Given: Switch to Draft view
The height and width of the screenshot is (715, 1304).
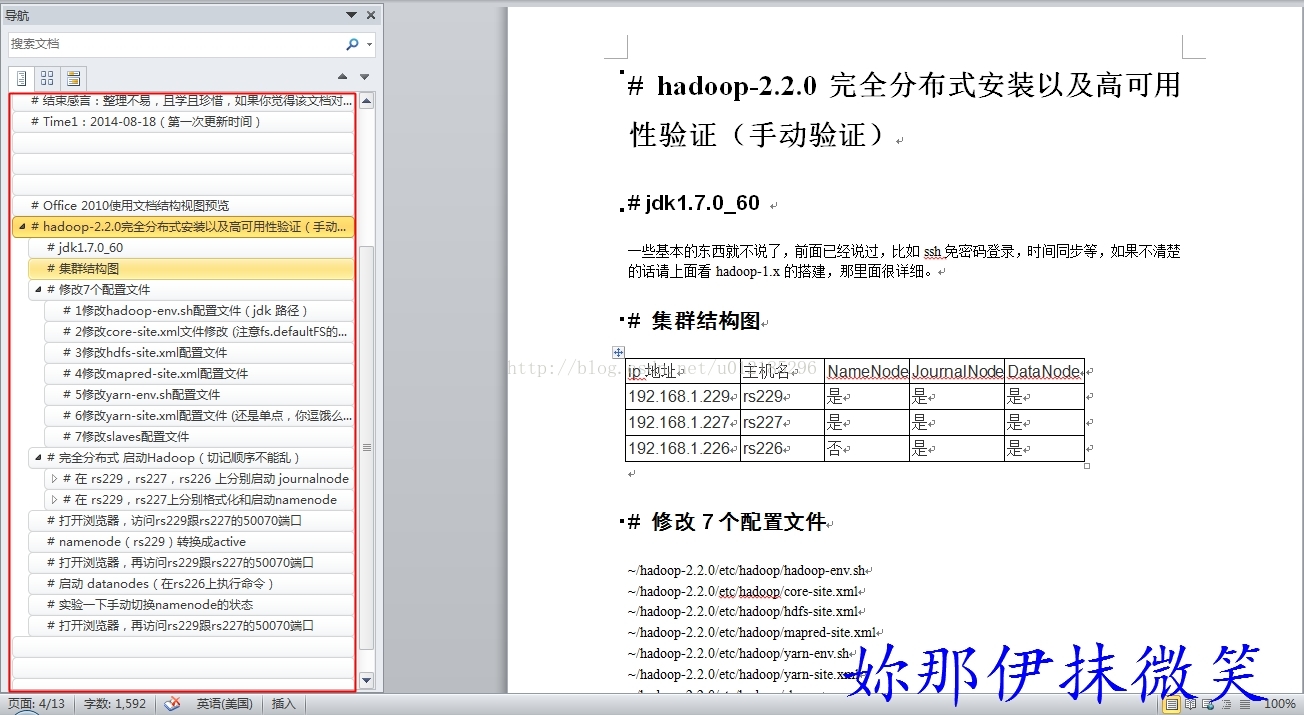Looking at the screenshot, I should (x=1244, y=704).
